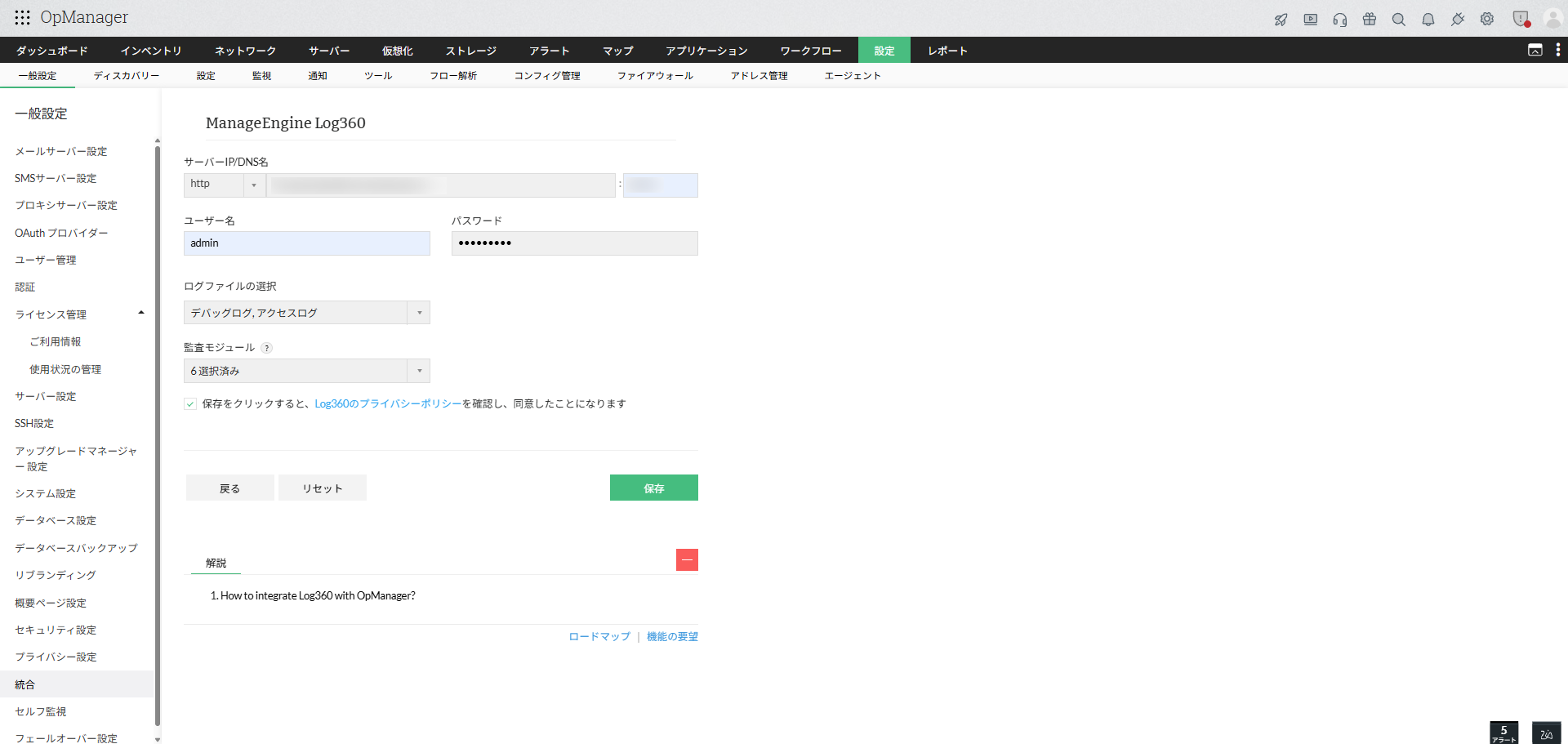Click the collapse-header window icon
1568x744 pixels.
[x=1535, y=50]
